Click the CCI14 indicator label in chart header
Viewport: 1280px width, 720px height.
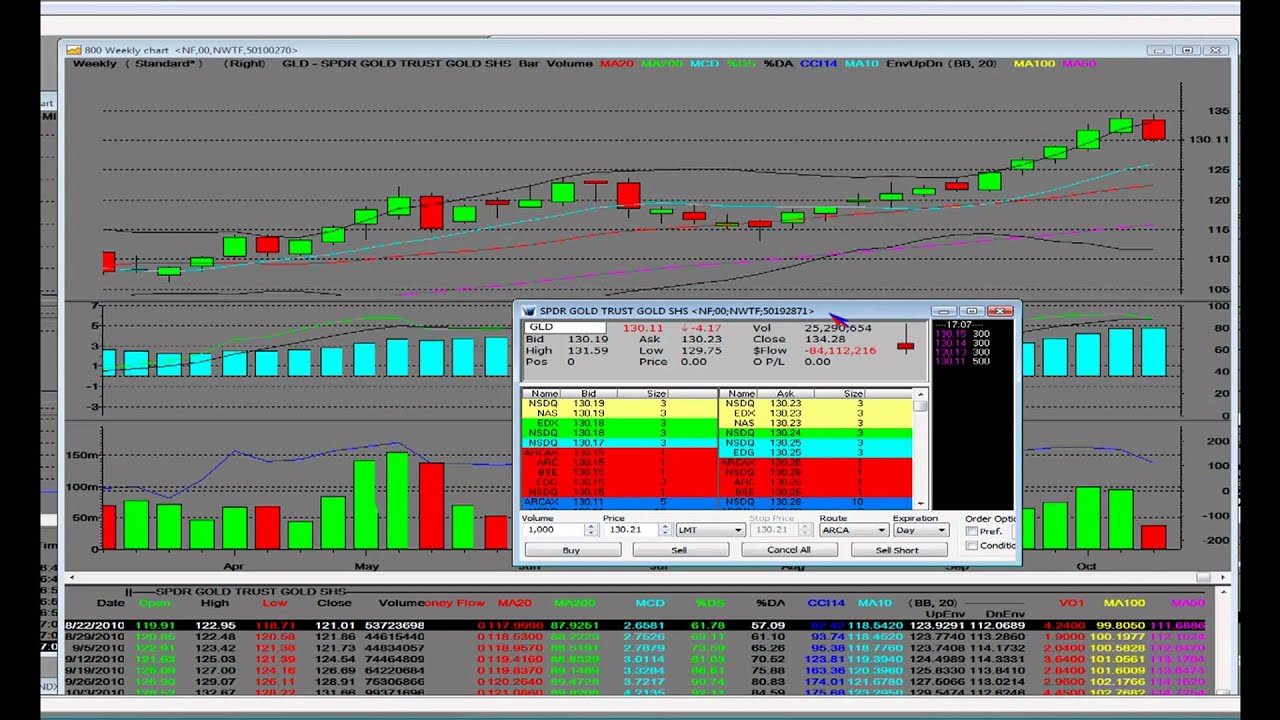point(819,64)
